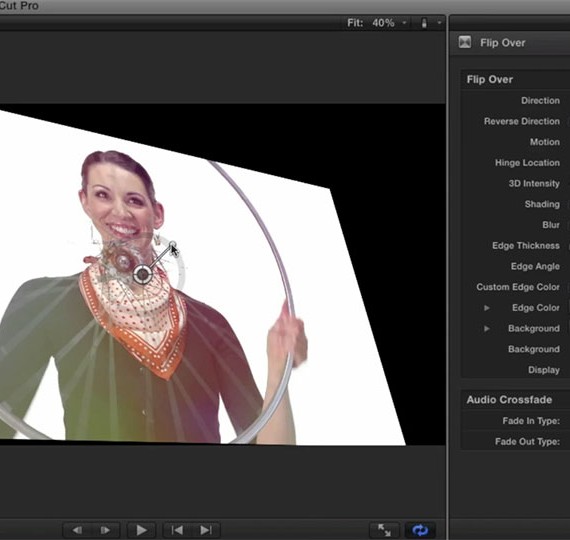The image size is (570, 540).
Task: Step back one frame with left arrow
Action: [x=77, y=530]
